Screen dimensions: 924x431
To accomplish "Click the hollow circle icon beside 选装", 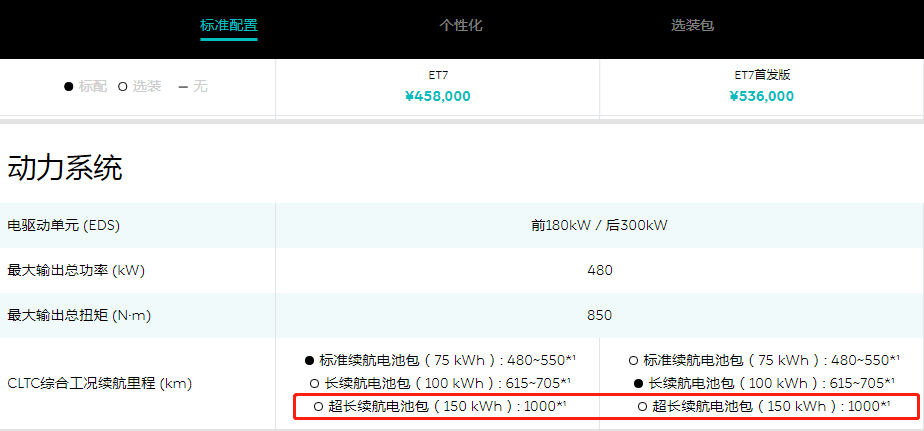I will tap(122, 87).
